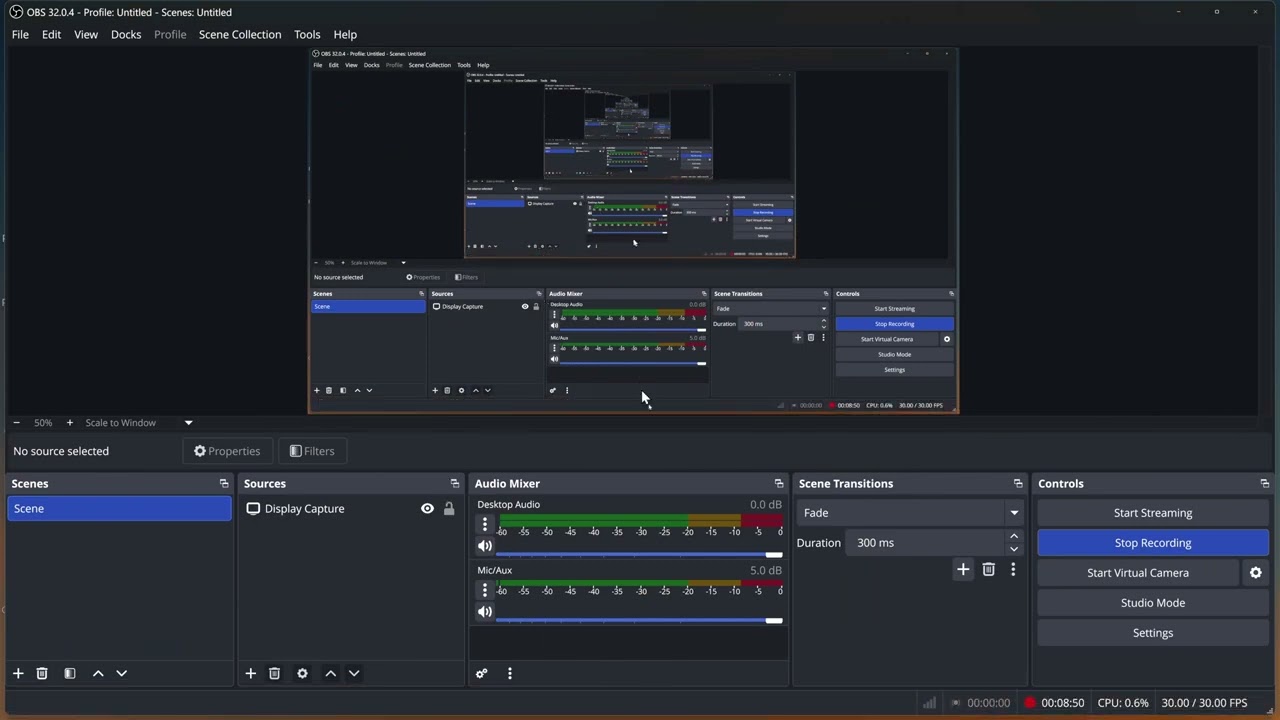Remove selected scene with trash icon

click(42, 673)
